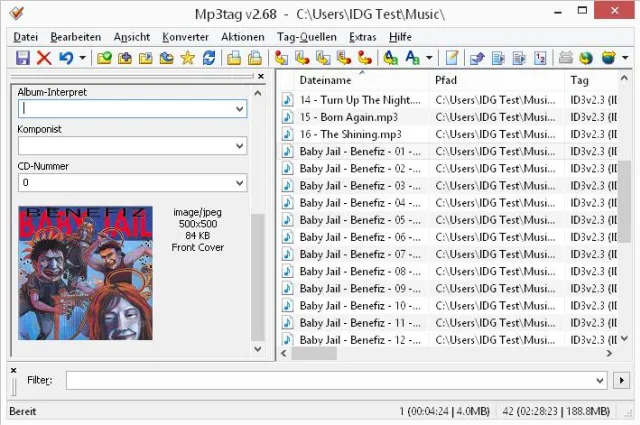This screenshot has width=640, height=425.
Task: Select the file 16 - The Shining.mp3
Action: [x=350, y=134]
